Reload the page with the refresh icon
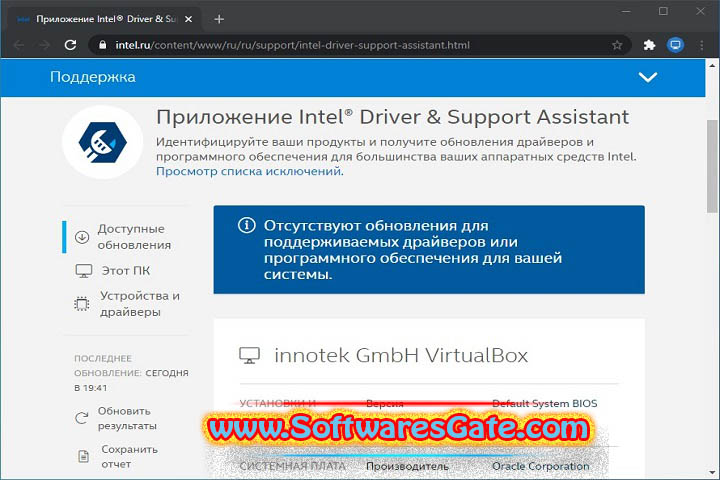 point(70,45)
